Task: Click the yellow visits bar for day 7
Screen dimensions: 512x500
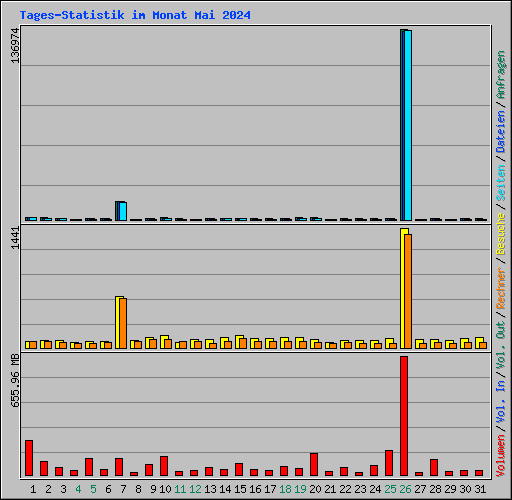Action: click(x=118, y=322)
